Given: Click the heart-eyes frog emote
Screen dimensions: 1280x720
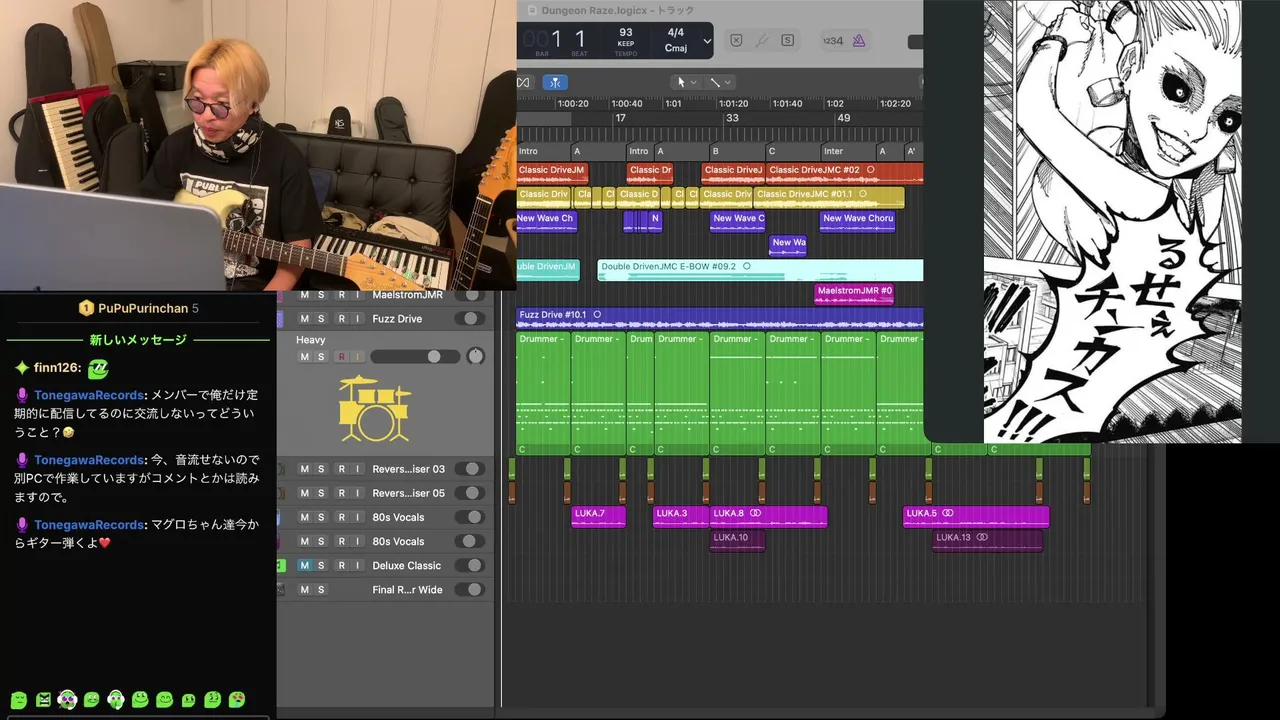Looking at the screenshot, I should 237,700.
